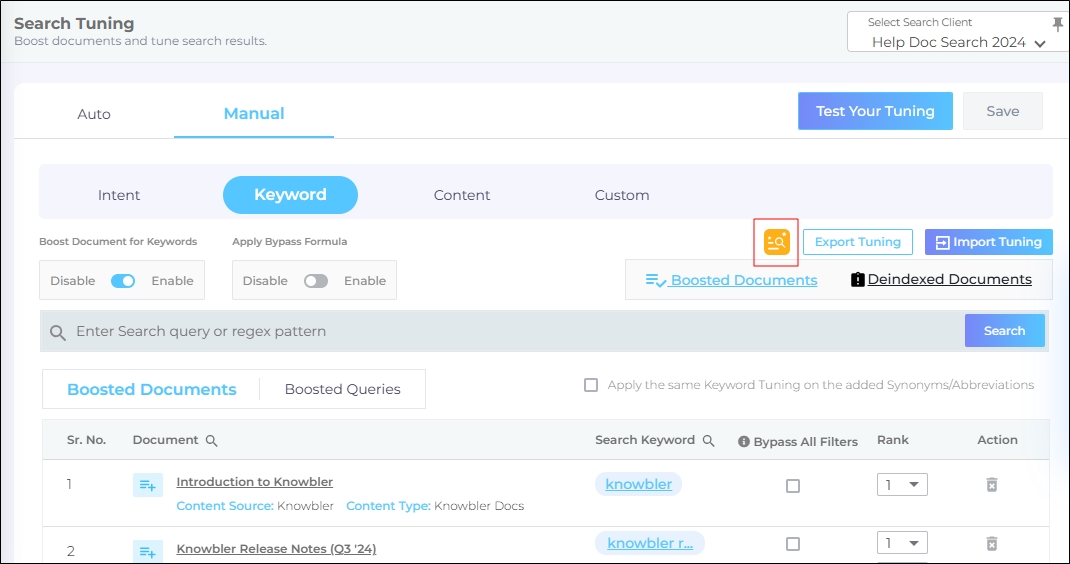The width and height of the screenshot is (1070, 564).
Task: Check Bypass All Filters for first row
Action: [793, 486]
